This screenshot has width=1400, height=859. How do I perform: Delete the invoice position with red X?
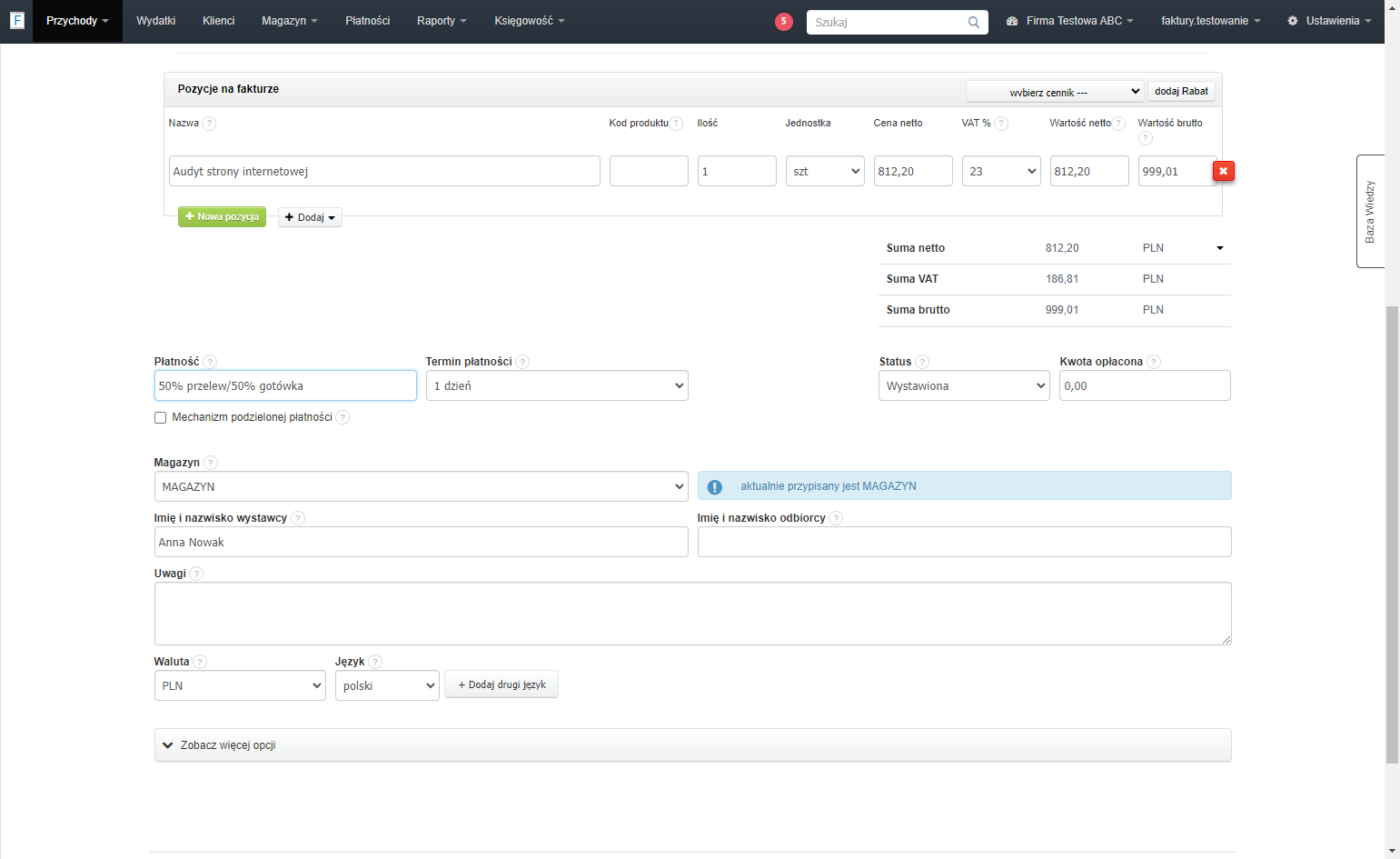point(1223,171)
